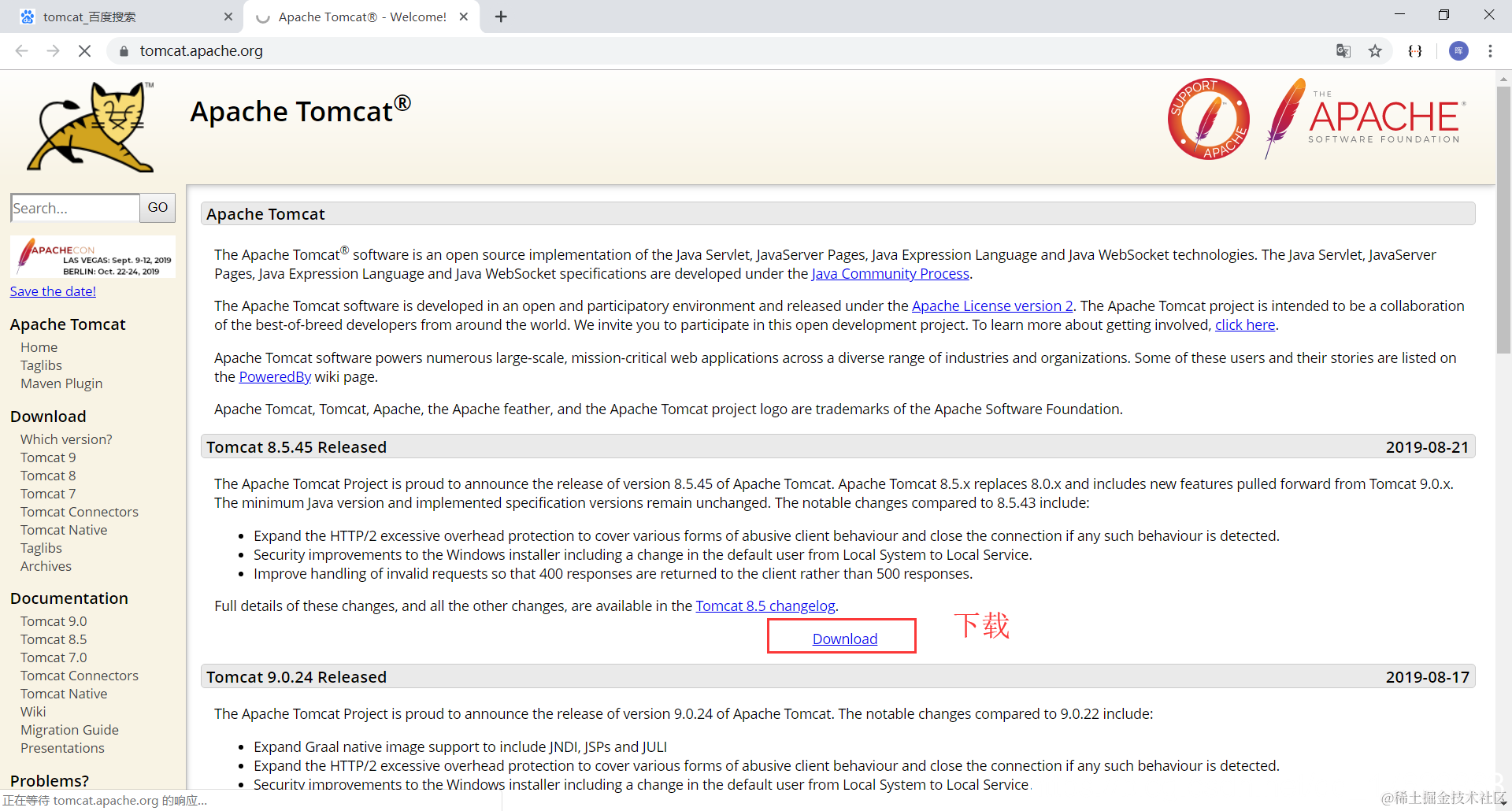Click the Tomcat 8.5.45 Released heading
Viewport: 1512px width, 811px height.
(297, 447)
